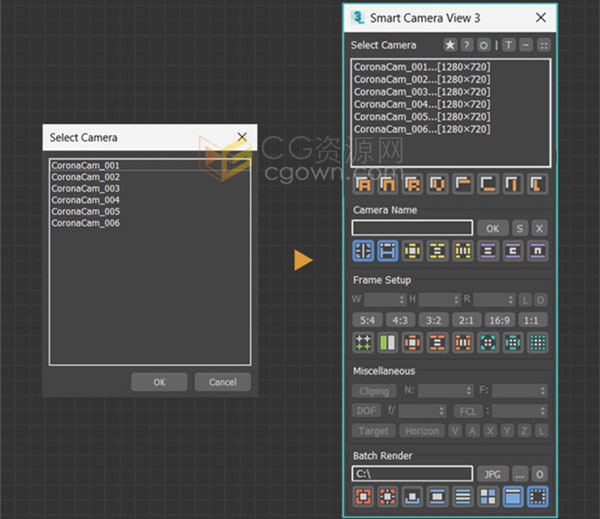Click the star icon beside Select Camera
The width and height of the screenshot is (600, 519).
coord(451,46)
